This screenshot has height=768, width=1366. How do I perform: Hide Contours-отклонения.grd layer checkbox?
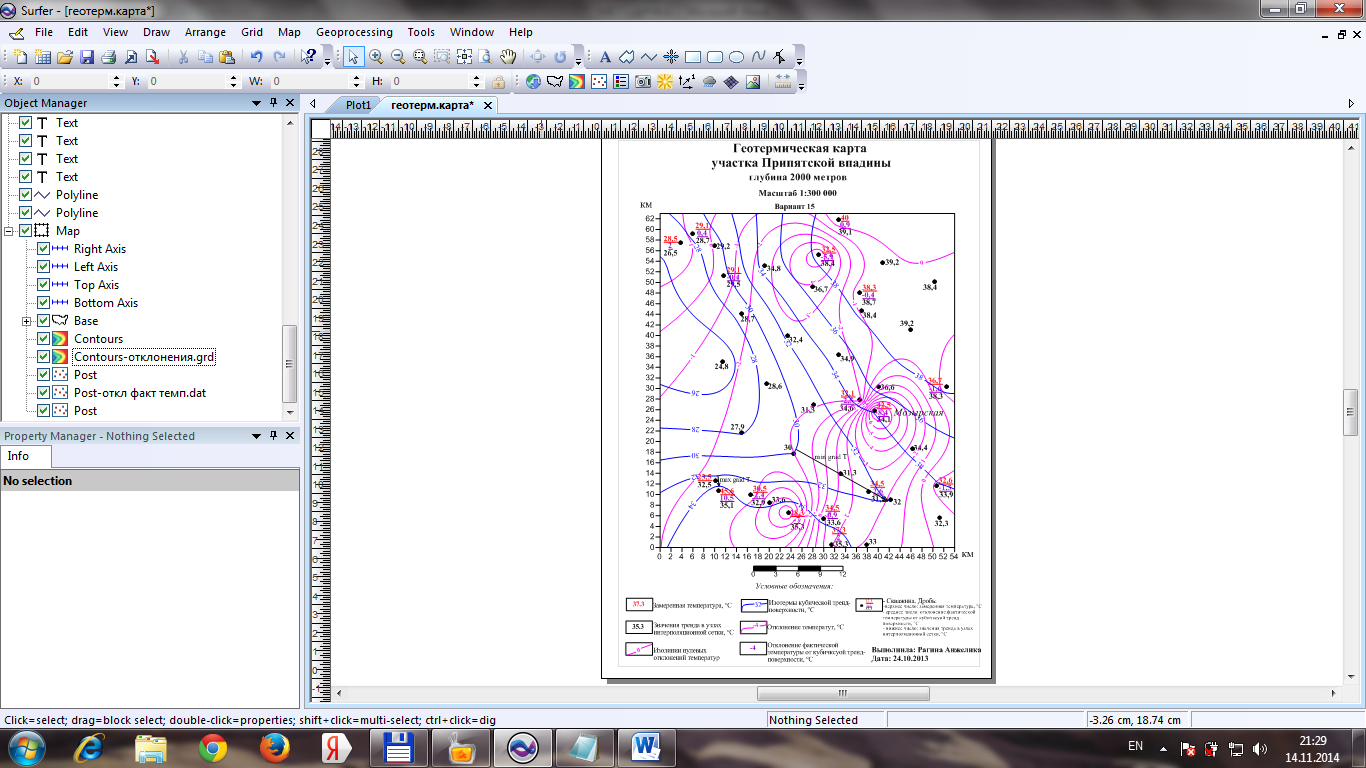(43, 357)
